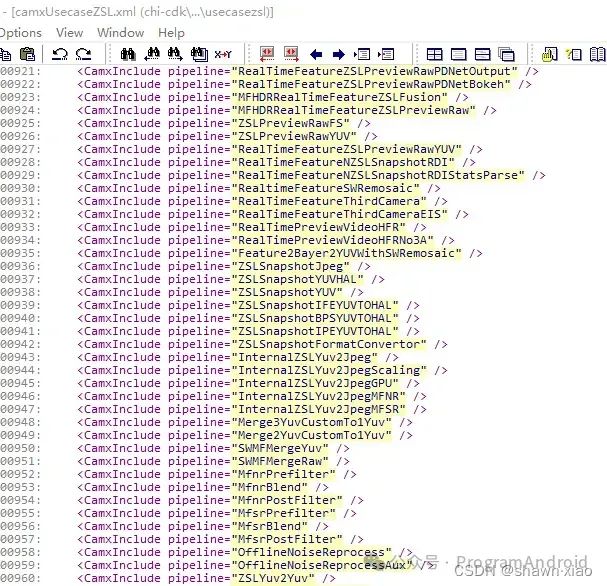Image resolution: width=607 pixels, height=586 pixels.
Task: Click pipeline name InternalZSLYuv2JpegMFNR
Action: (318, 396)
